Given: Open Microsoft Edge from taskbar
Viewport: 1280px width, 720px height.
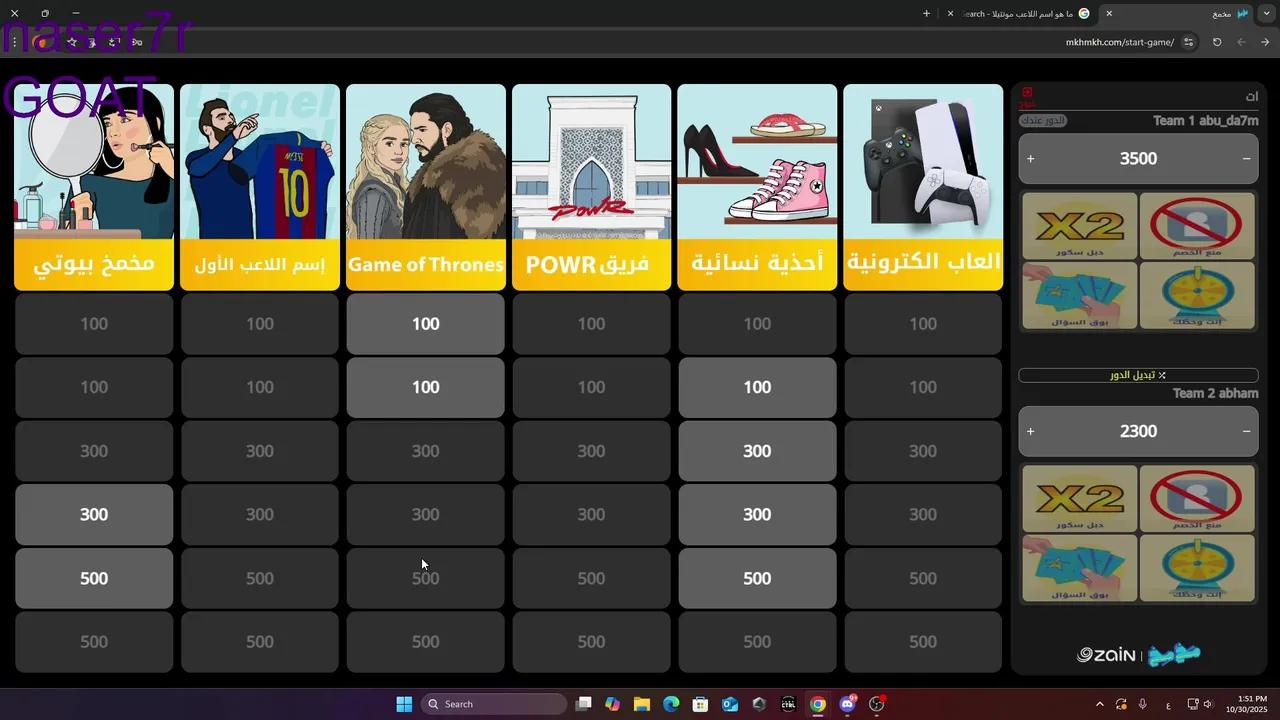Looking at the screenshot, I should pyautogui.click(x=671, y=704).
